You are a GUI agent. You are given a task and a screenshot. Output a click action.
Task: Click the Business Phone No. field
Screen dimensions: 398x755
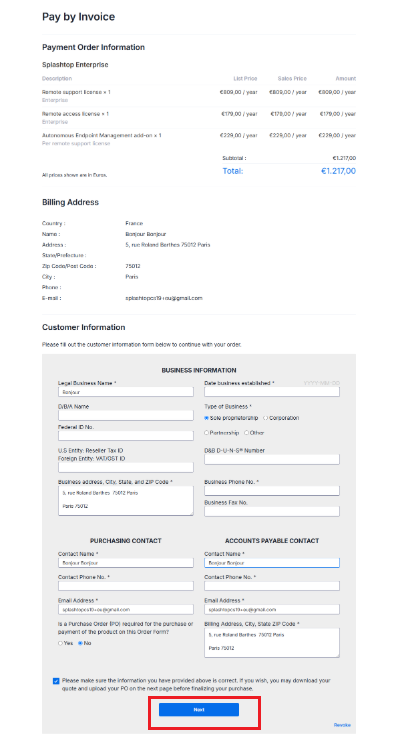click(x=272, y=491)
